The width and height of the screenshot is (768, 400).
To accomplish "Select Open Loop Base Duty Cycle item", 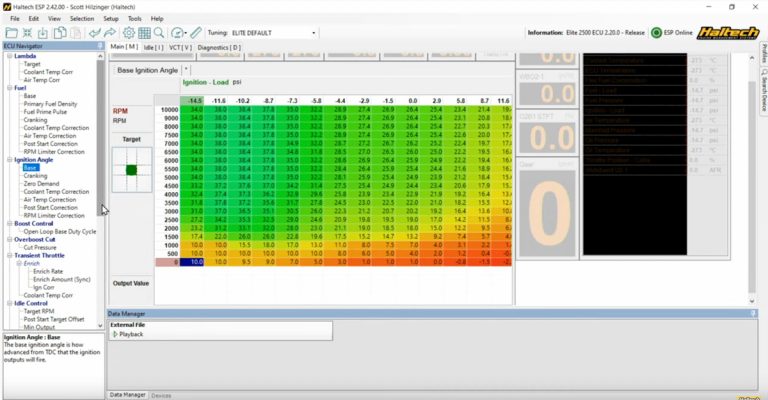I will pos(60,231).
